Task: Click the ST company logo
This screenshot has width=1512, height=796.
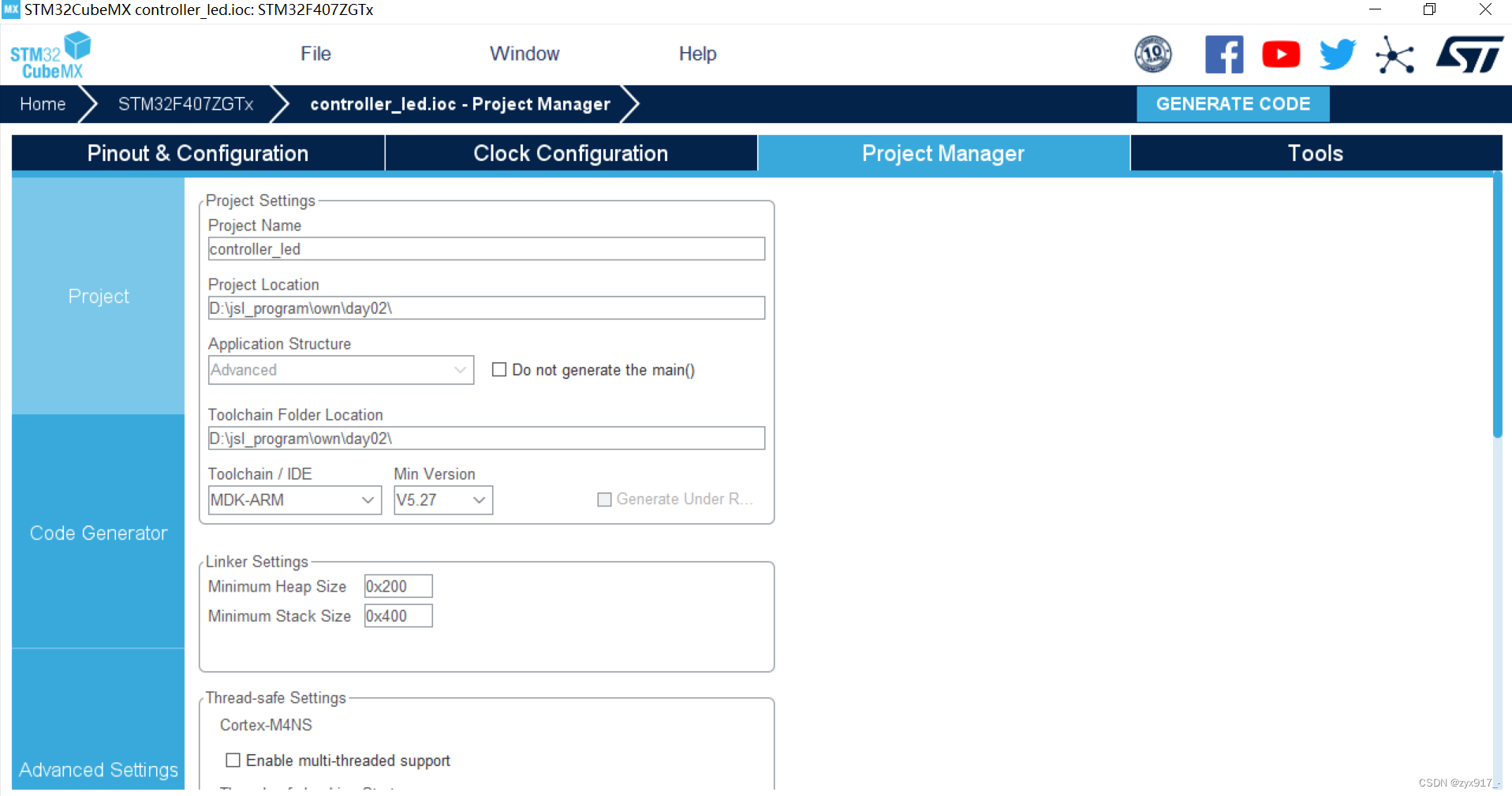Action: click(1469, 54)
